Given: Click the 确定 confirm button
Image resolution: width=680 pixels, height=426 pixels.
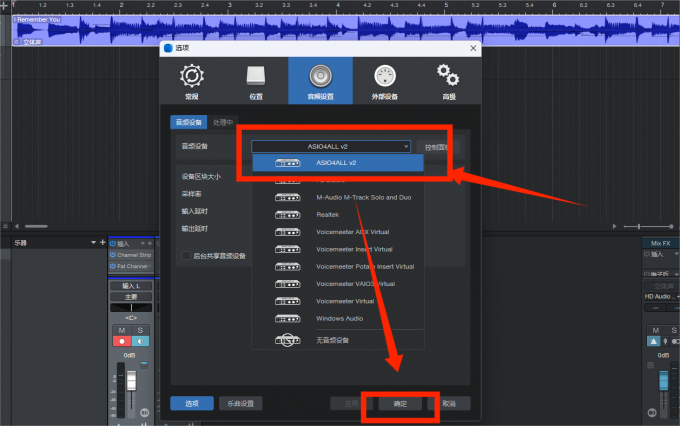Looking at the screenshot, I should click(400, 403).
